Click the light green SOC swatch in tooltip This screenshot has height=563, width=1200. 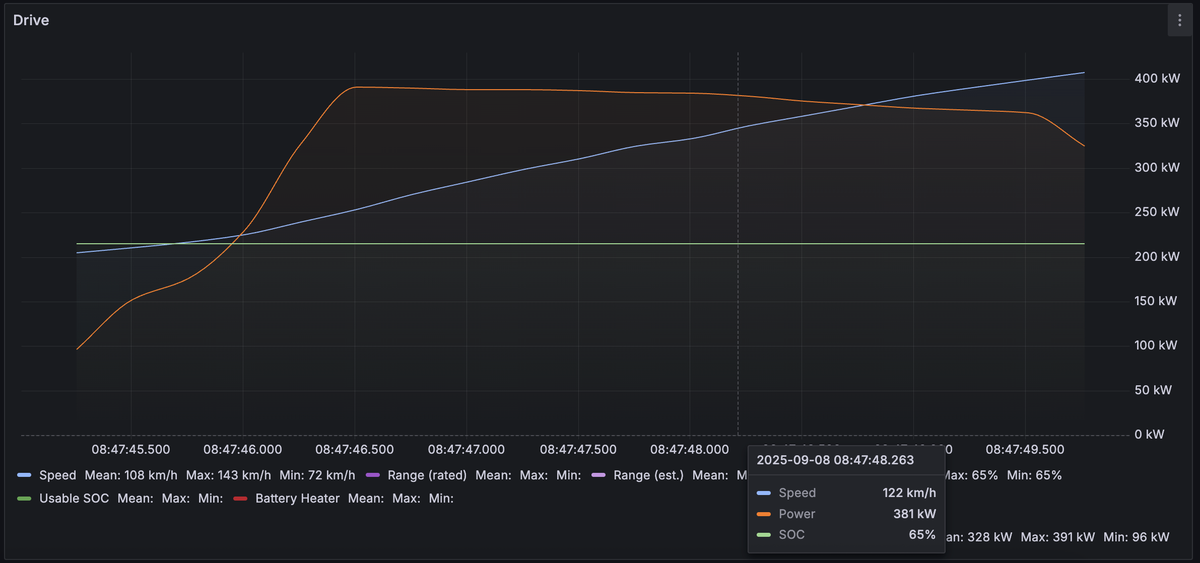[765, 535]
